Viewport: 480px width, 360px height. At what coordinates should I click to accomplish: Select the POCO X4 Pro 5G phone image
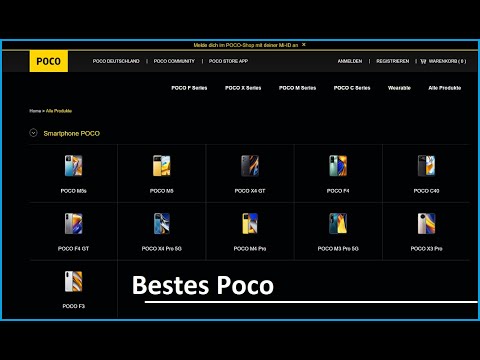click(x=162, y=223)
